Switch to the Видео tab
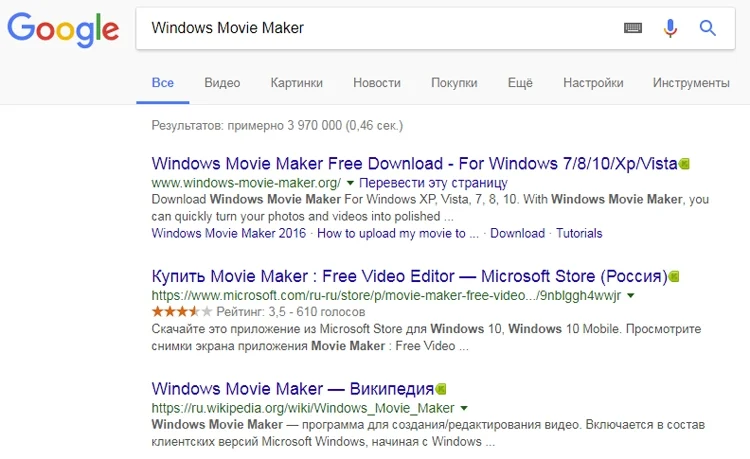 pyautogui.click(x=222, y=83)
